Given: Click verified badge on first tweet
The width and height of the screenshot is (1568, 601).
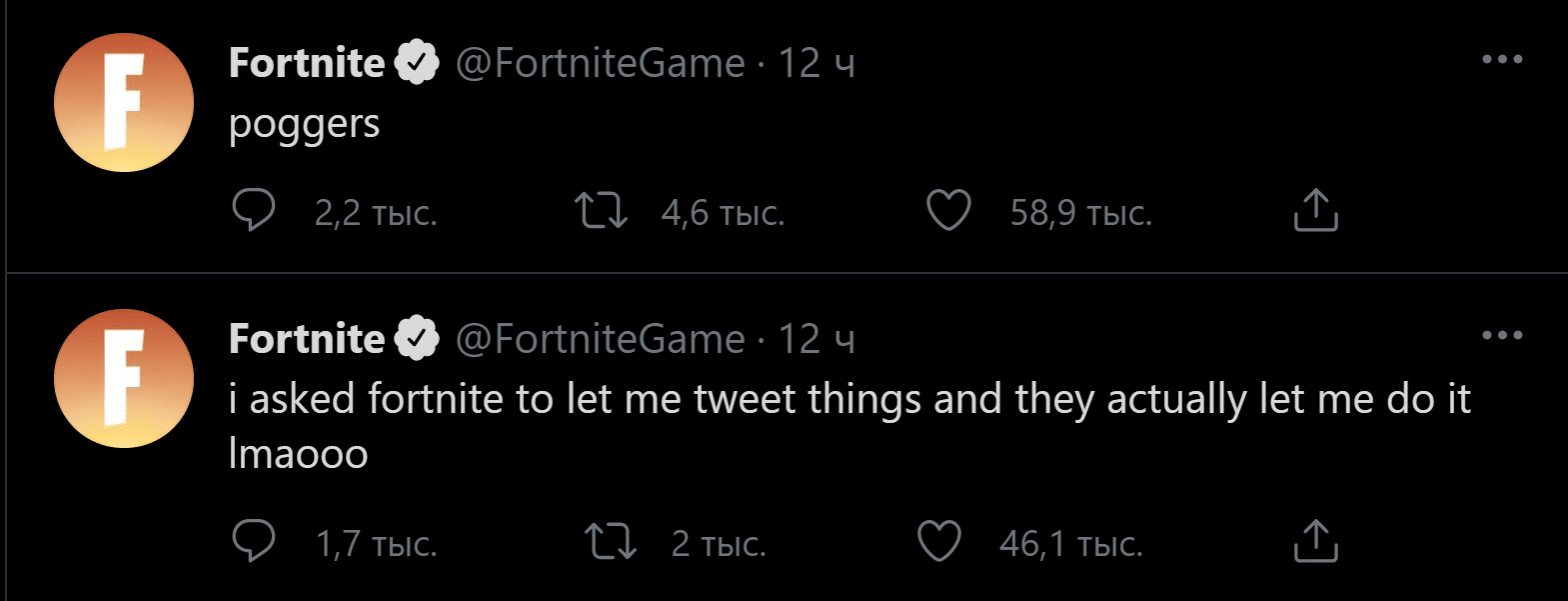Looking at the screenshot, I should click(417, 63).
